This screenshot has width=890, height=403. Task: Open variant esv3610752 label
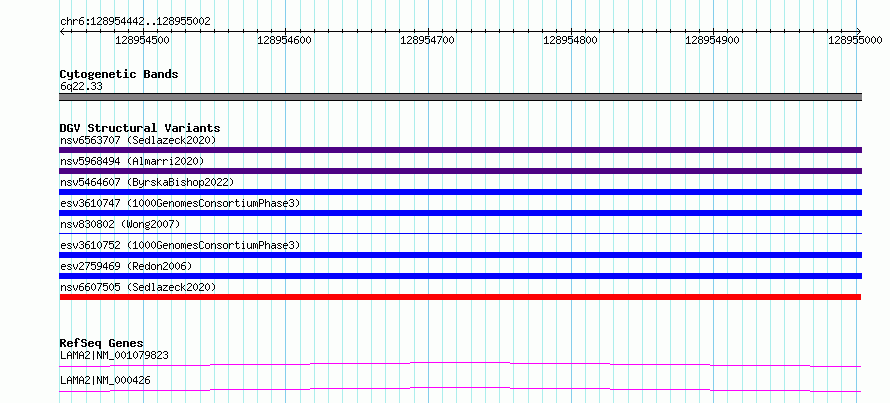point(180,245)
